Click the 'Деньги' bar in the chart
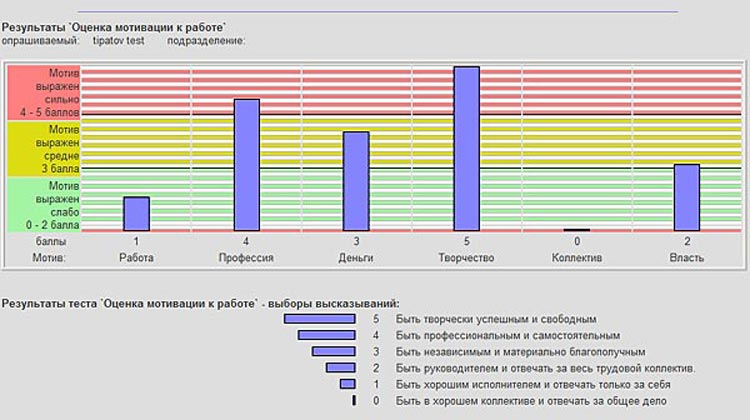Viewport: 750px width, 420px height. (x=356, y=181)
